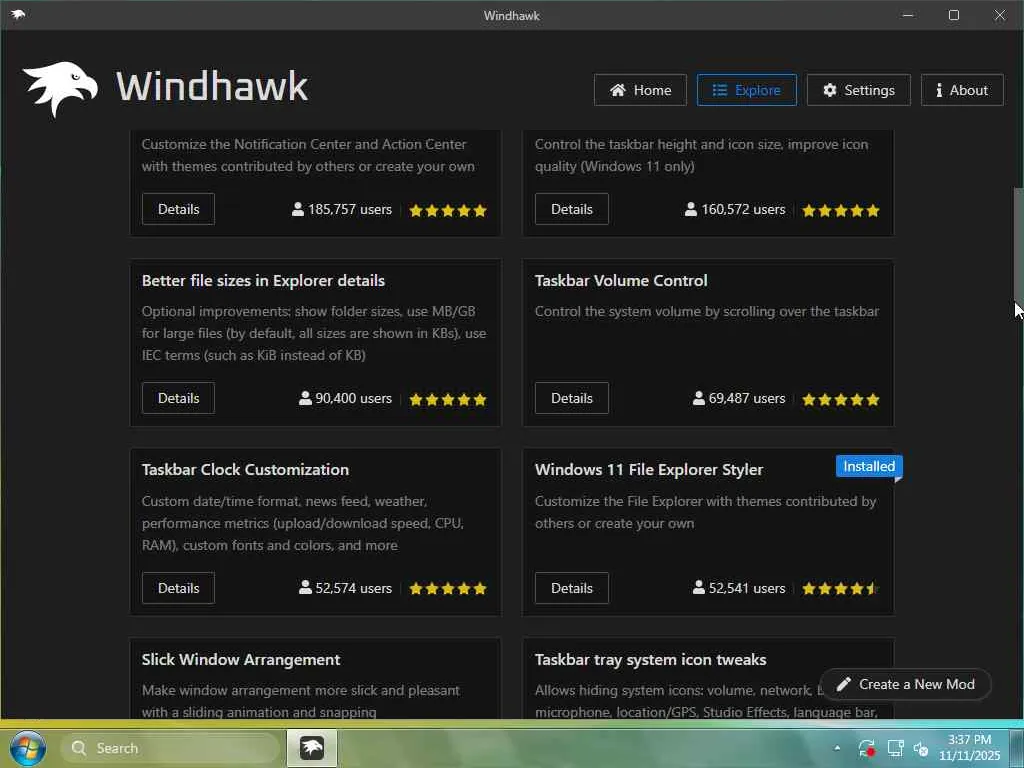
Task: Click the 52,541 users count
Action: coord(739,588)
